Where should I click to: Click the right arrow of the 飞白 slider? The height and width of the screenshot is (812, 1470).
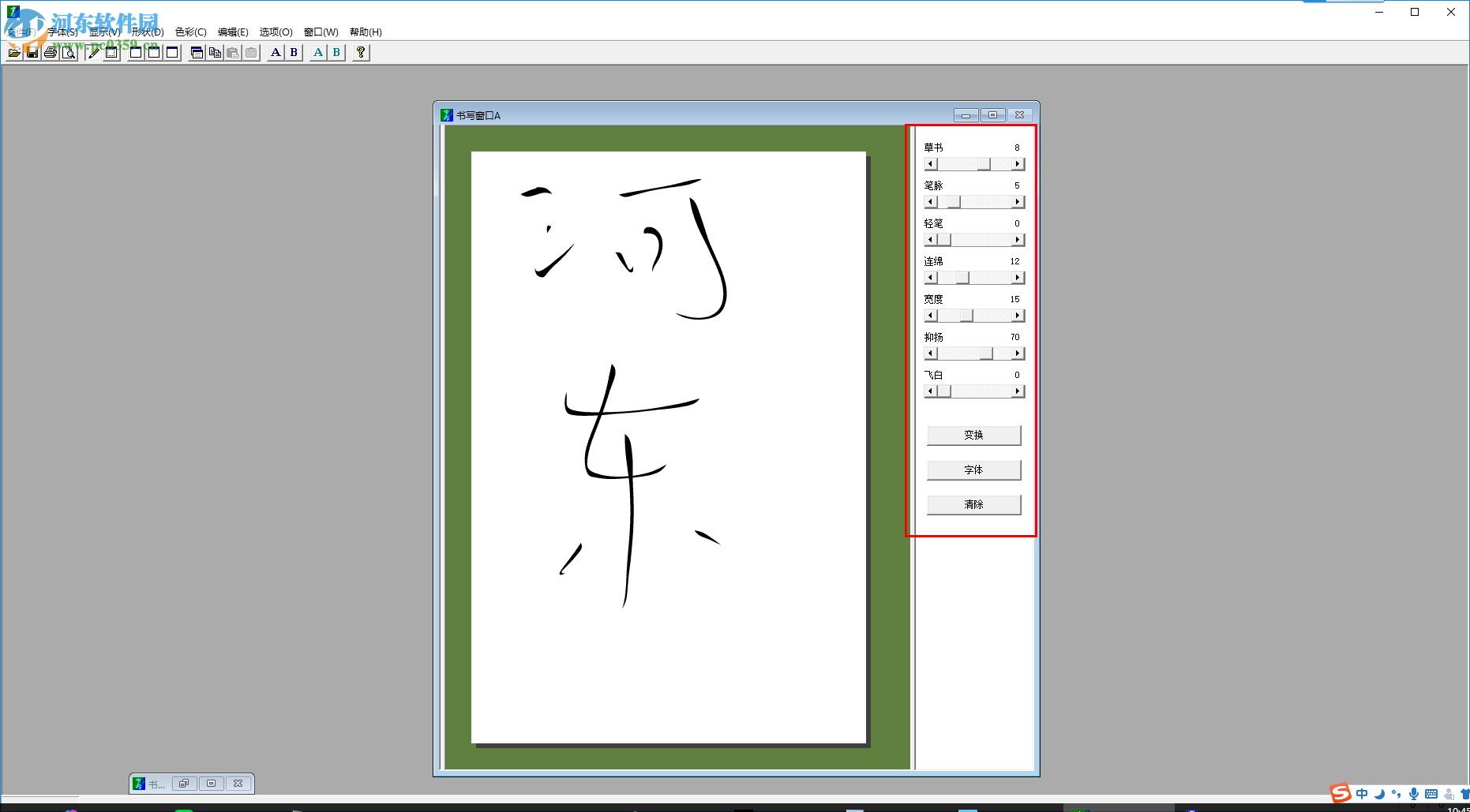1018,391
